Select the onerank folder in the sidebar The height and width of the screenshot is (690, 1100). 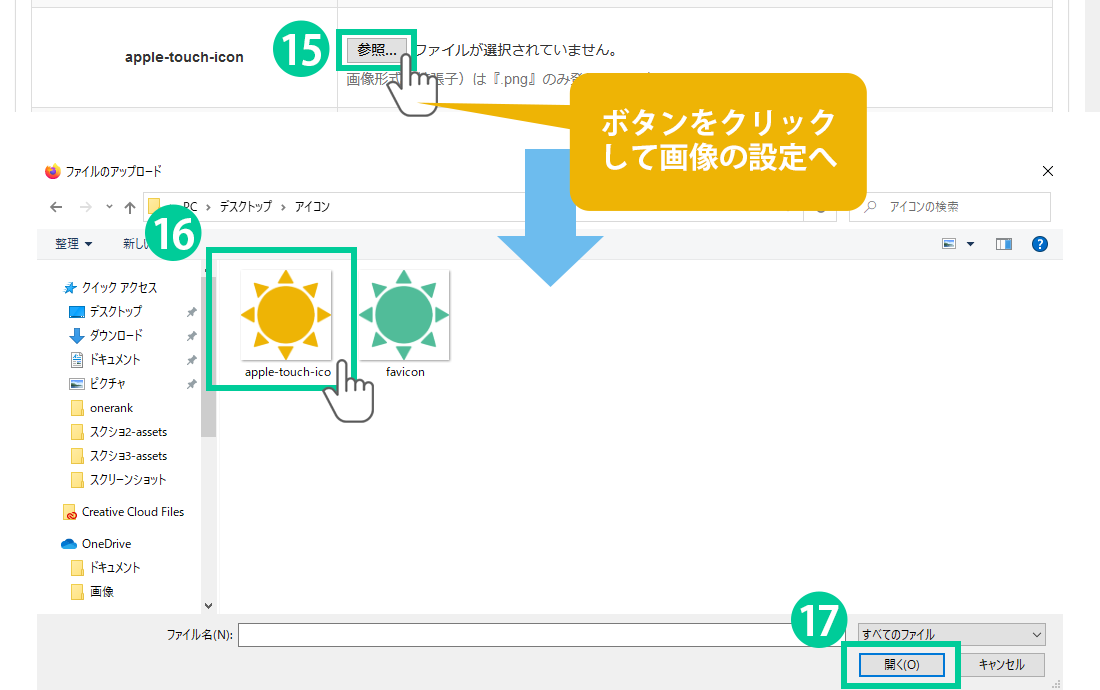pos(110,408)
